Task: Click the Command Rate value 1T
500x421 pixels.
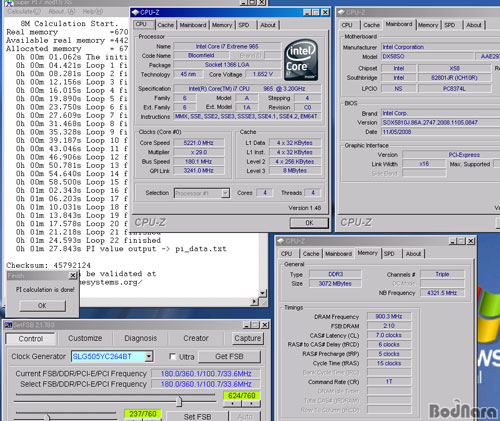Action: point(389,382)
